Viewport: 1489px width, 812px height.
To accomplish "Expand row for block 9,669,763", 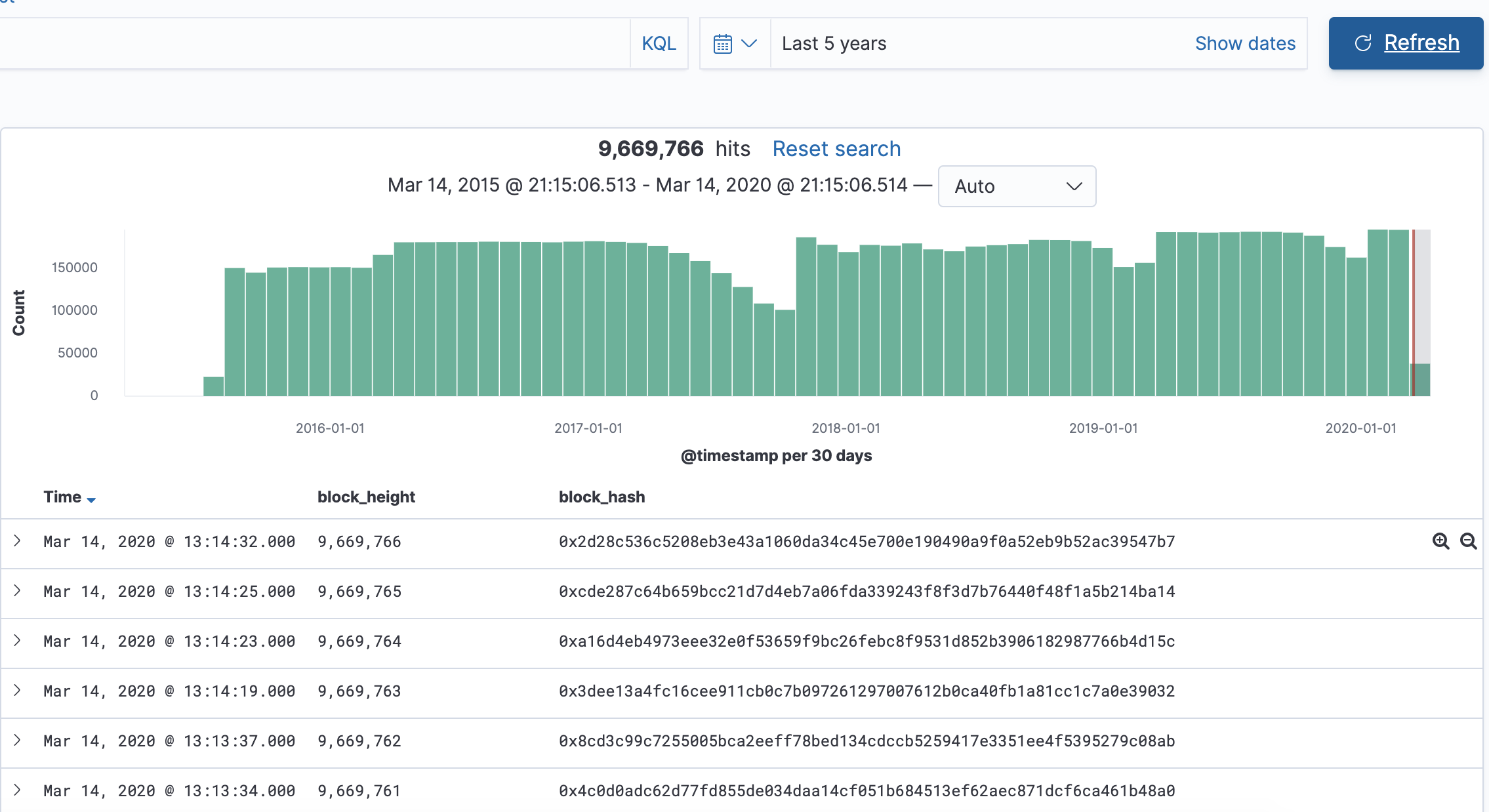I will [x=18, y=690].
